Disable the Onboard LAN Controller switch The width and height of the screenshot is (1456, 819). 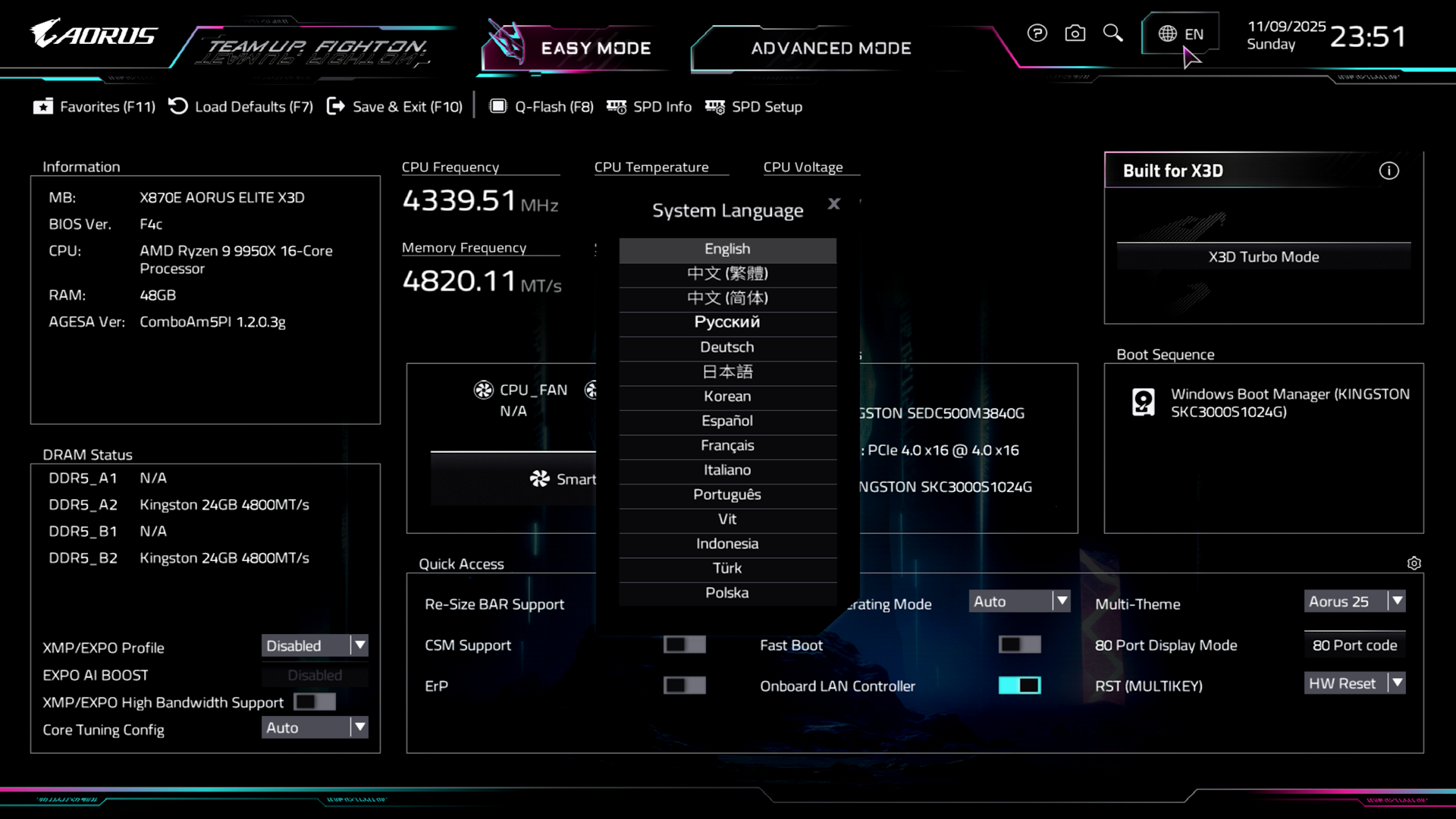pos(1019,686)
